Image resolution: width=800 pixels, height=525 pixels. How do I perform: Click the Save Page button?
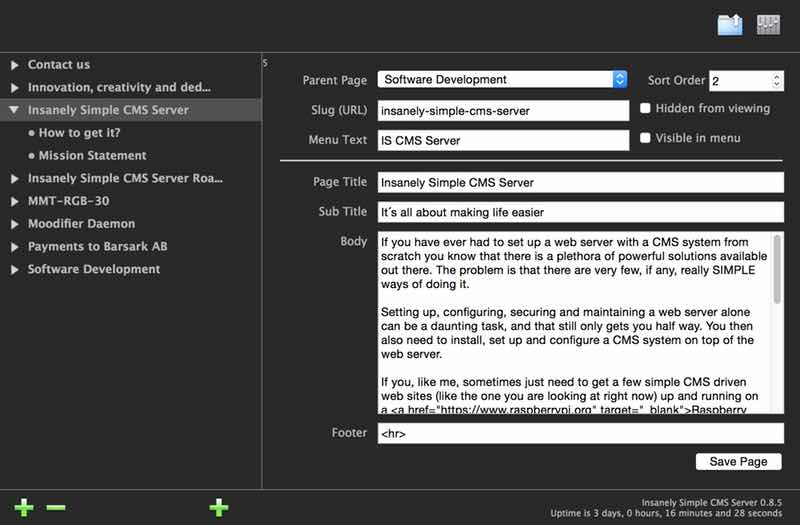(738, 462)
